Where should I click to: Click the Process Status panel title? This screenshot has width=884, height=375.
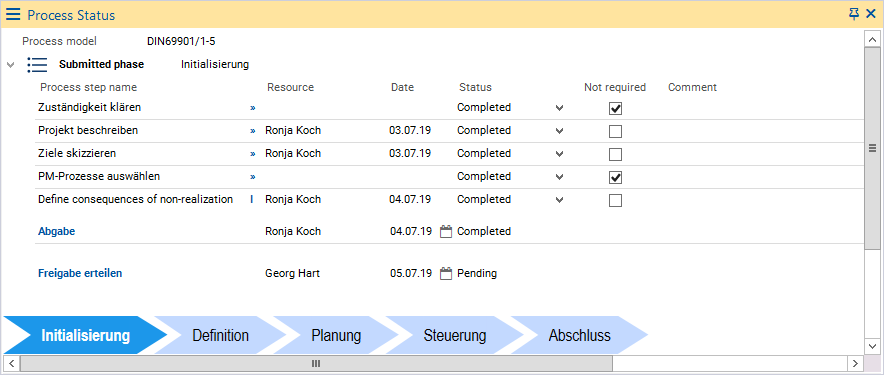[71, 15]
